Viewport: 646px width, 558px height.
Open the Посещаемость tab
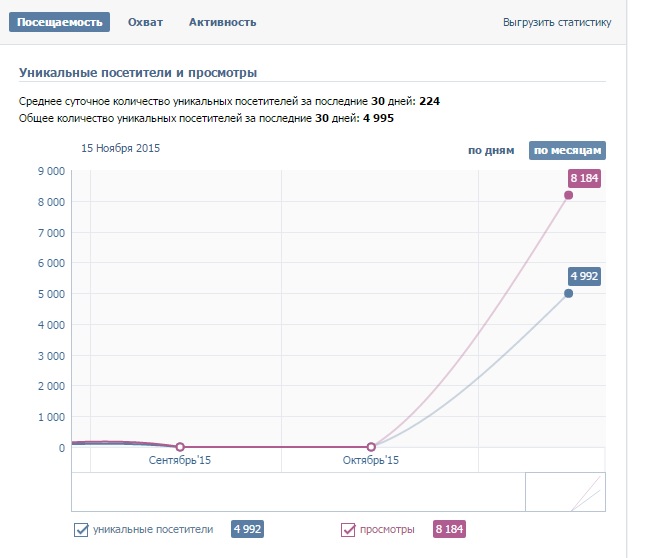click(x=59, y=22)
